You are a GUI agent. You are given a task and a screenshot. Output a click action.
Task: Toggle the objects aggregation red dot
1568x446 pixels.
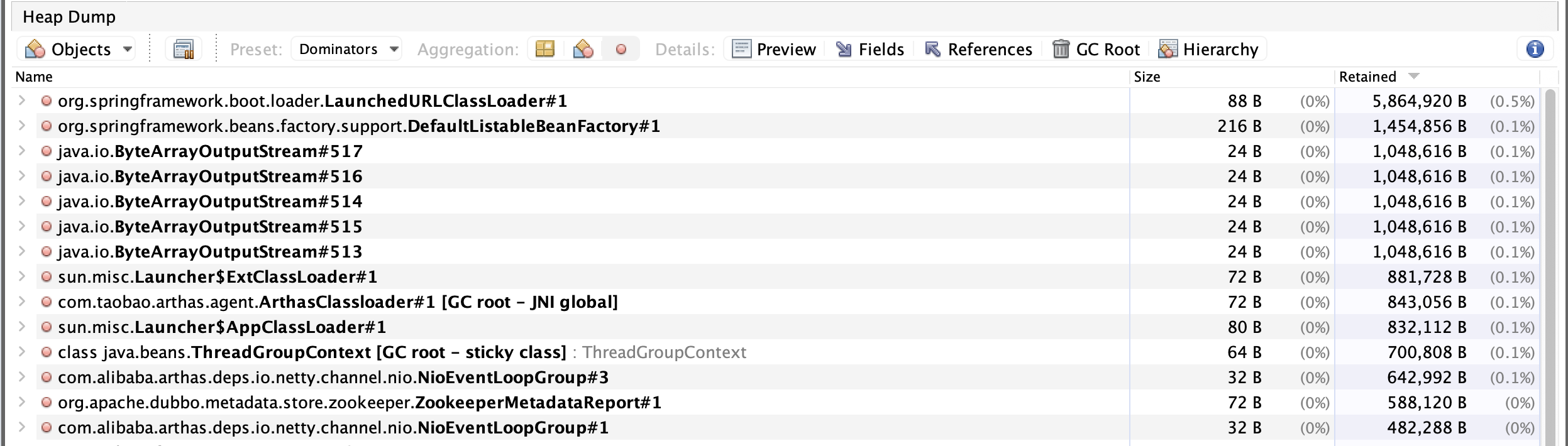click(x=621, y=49)
